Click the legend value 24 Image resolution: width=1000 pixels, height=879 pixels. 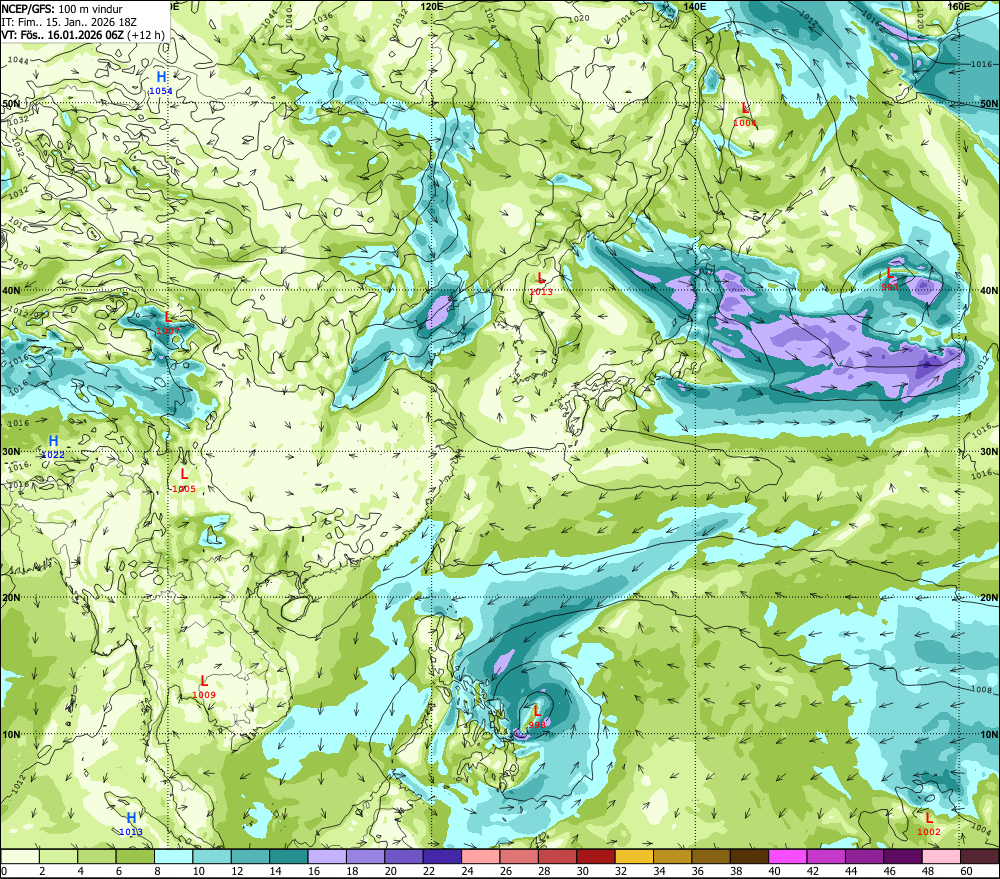click(467, 871)
